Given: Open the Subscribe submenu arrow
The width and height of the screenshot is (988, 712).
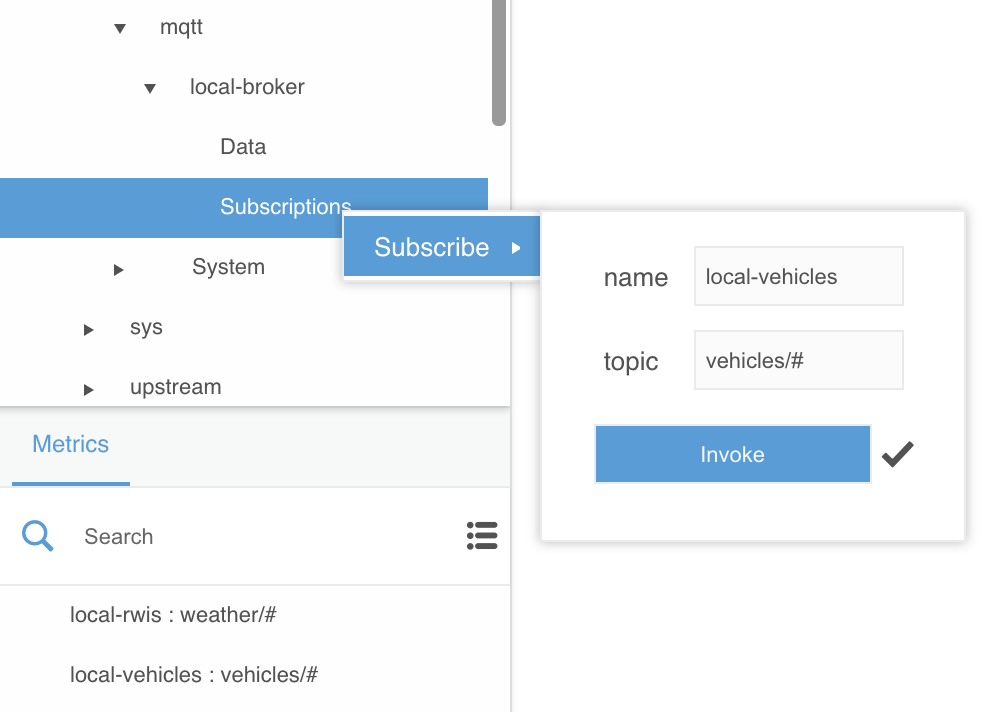Looking at the screenshot, I should click(x=516, y=248).
